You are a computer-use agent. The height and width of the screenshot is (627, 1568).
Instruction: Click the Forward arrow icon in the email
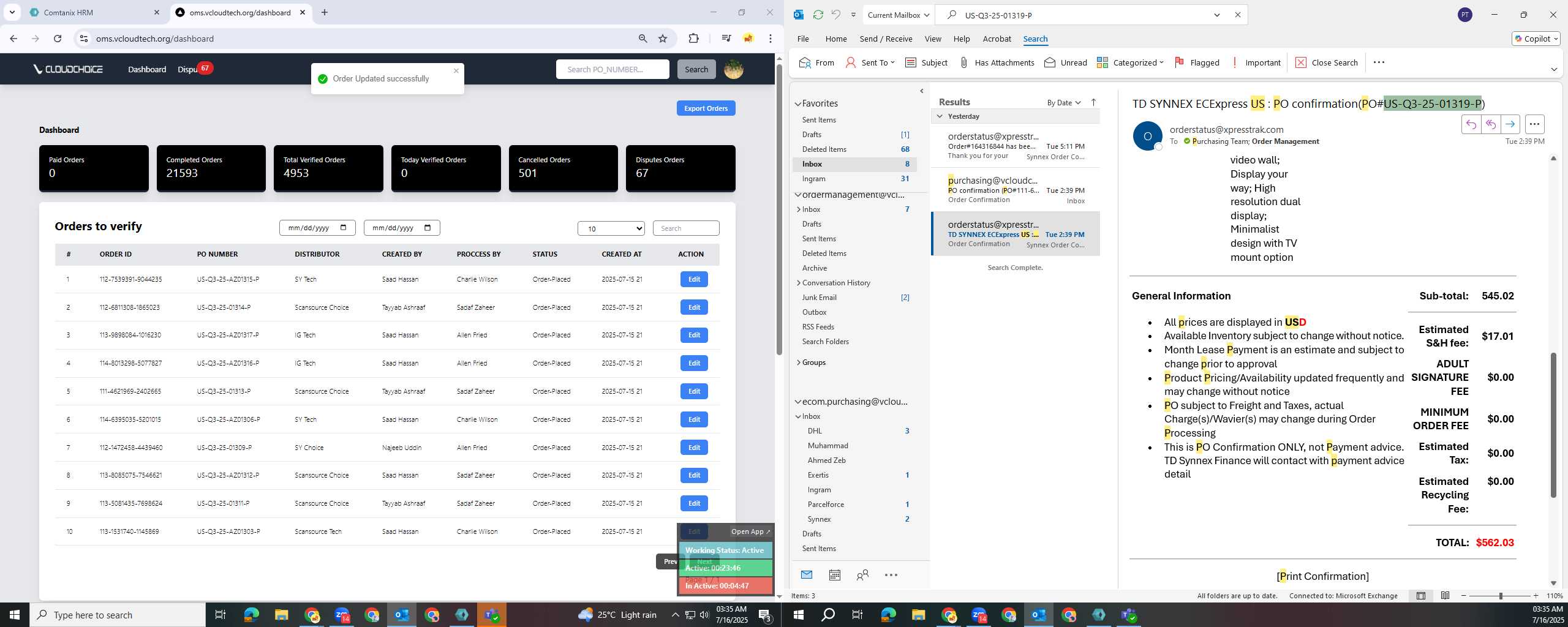coord(1510,124)
